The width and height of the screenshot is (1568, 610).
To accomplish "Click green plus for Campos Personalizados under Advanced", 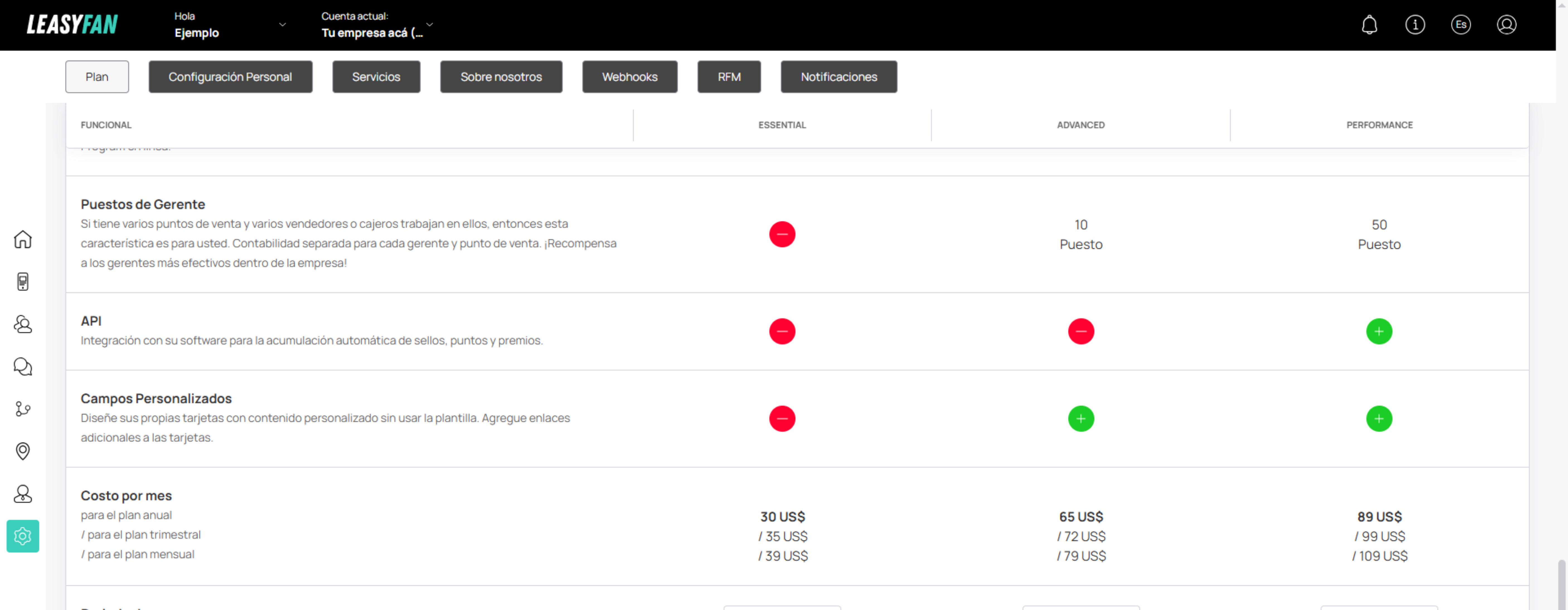I will point(1080,419).
